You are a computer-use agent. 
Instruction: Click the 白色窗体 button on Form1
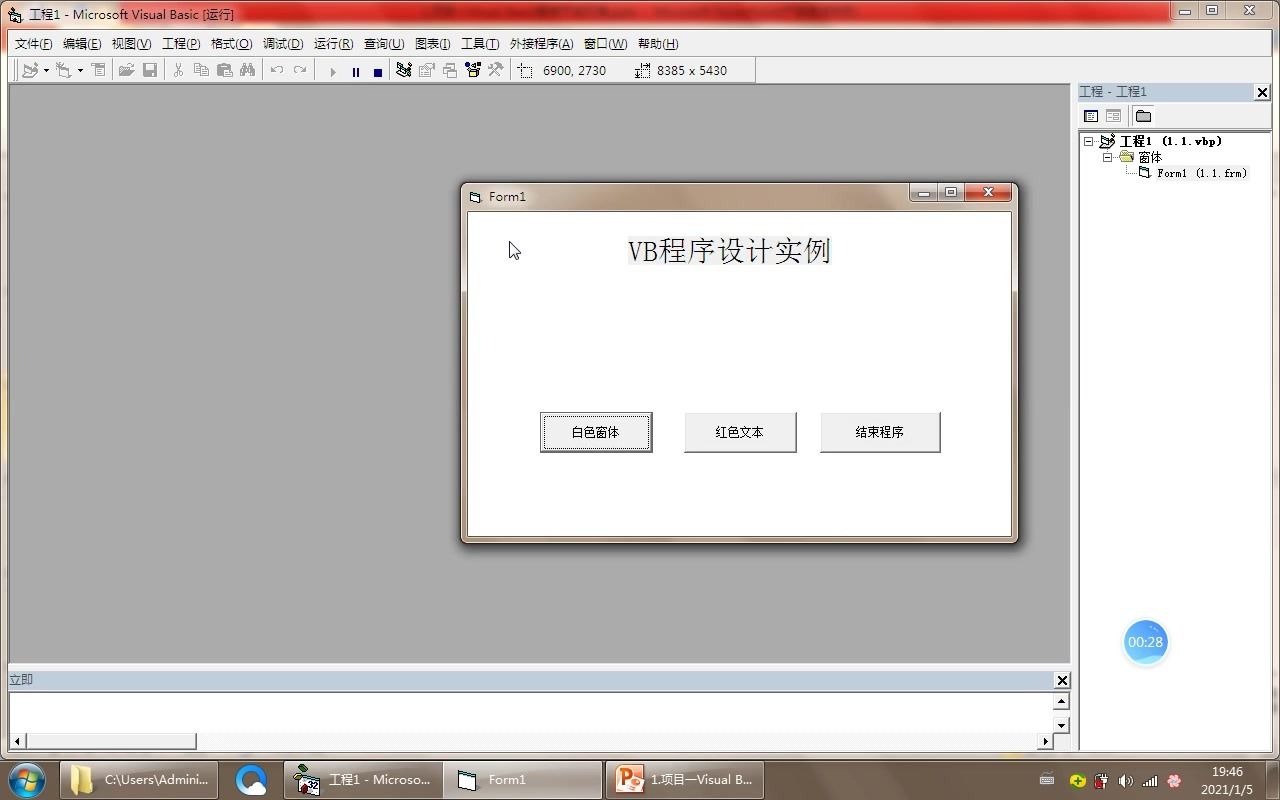(x=596, y=432)
